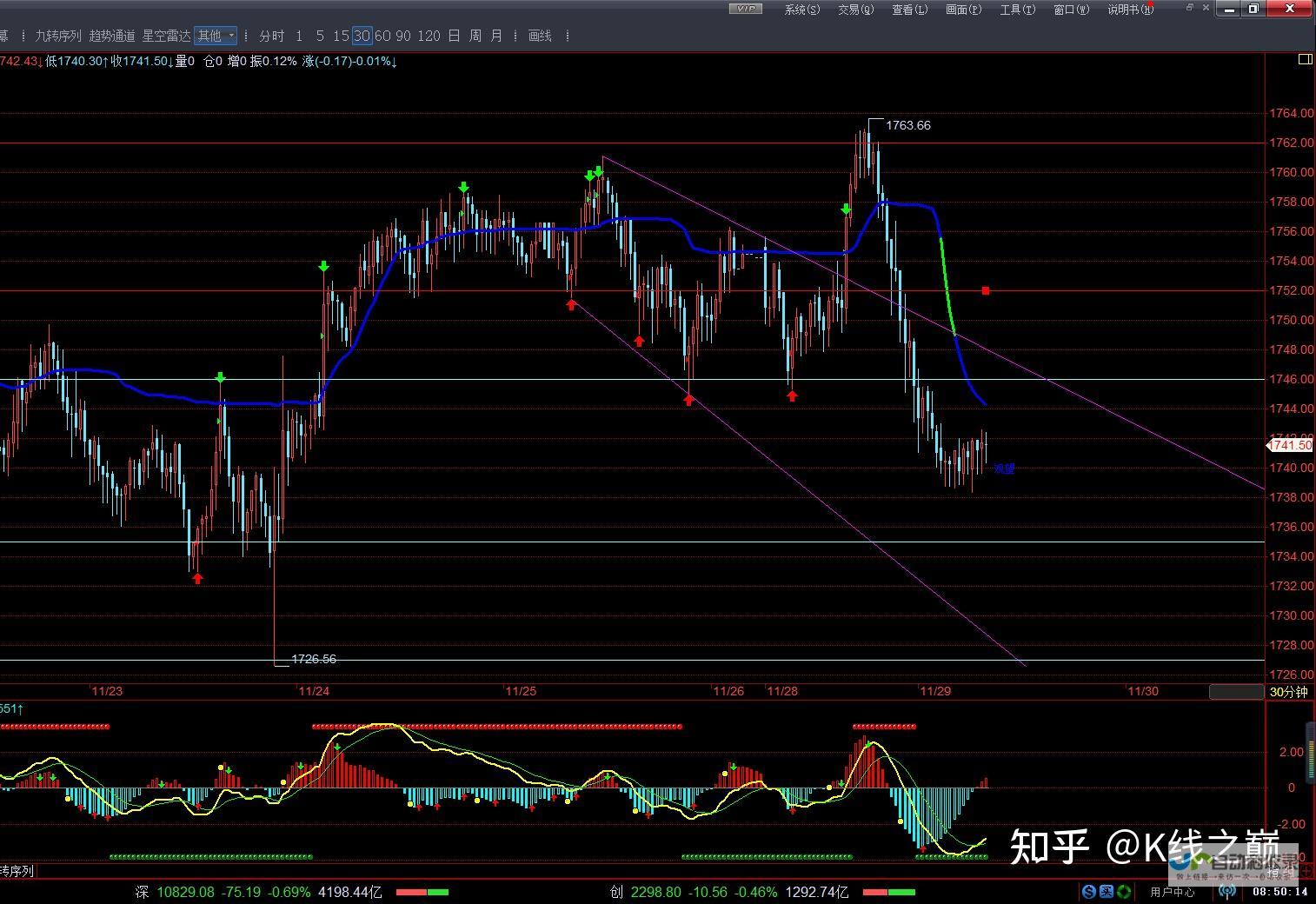Open the 工具(T) menu
Image resolution: width=1316 pixels, height=904 pixels.
click(1017, 10)
